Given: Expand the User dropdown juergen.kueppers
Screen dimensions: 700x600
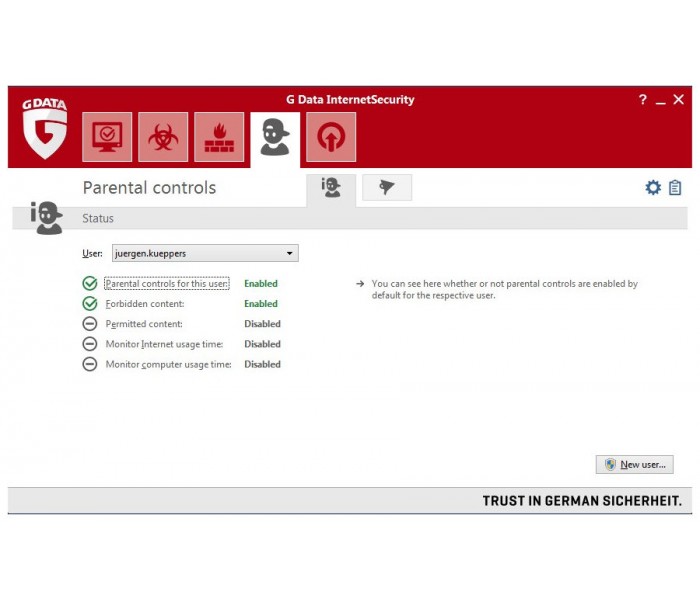Looking at the screenshot, I should [x=205, y=253].
